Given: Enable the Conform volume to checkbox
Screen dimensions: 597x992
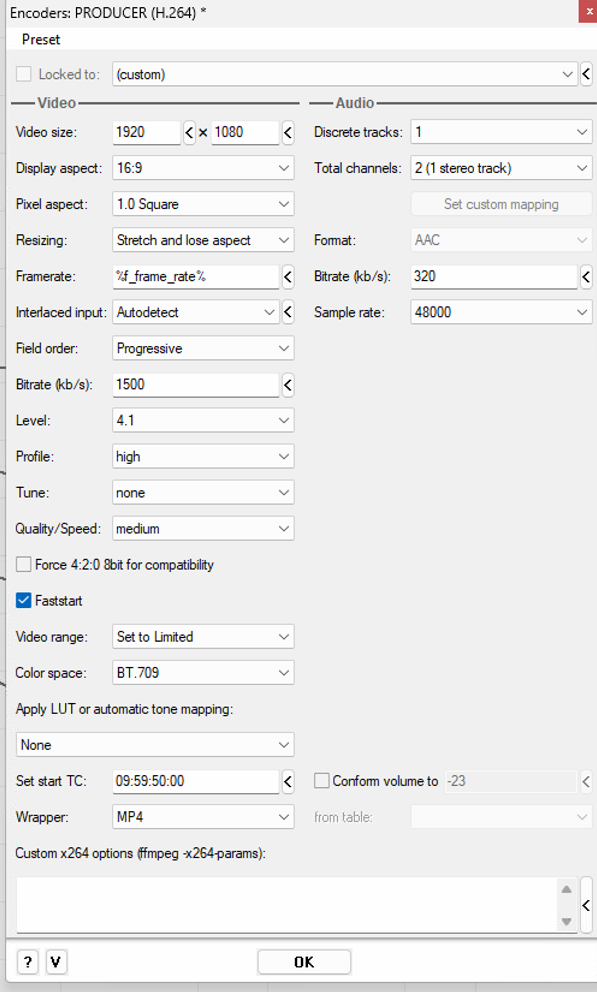Looking at the screenshot, I should [322, 781].
